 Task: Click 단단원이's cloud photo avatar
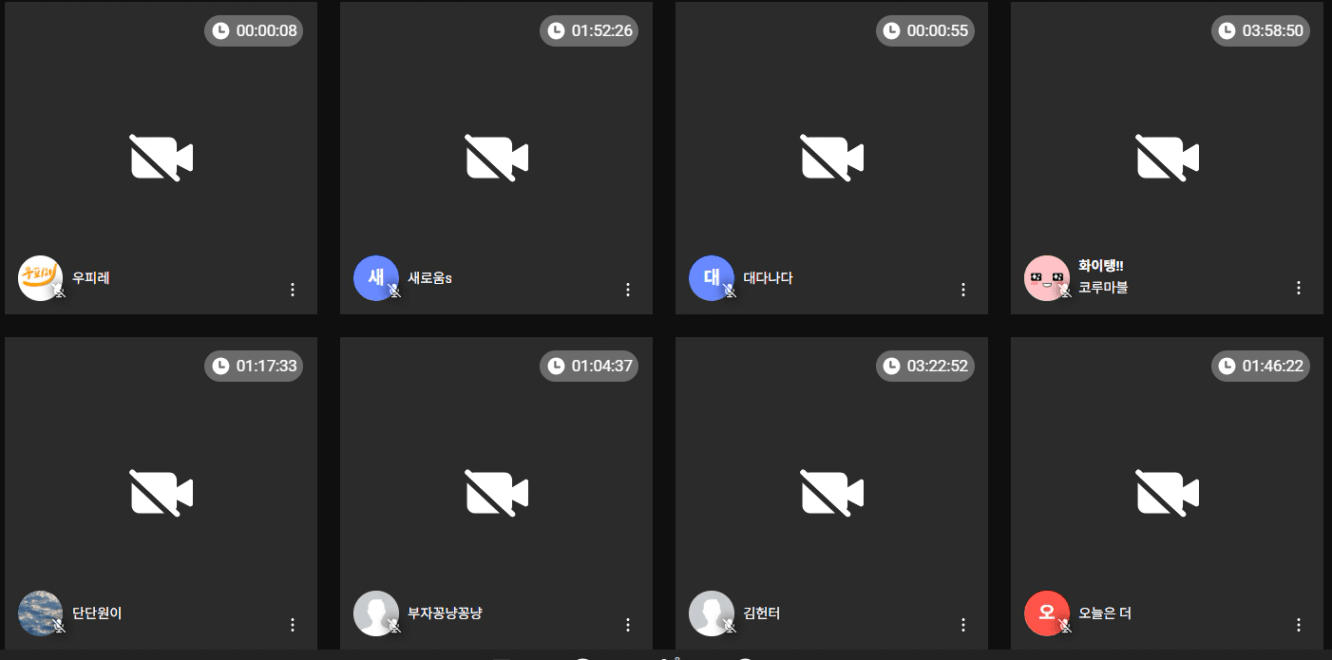pyautogui.click(x=40, y=613)
